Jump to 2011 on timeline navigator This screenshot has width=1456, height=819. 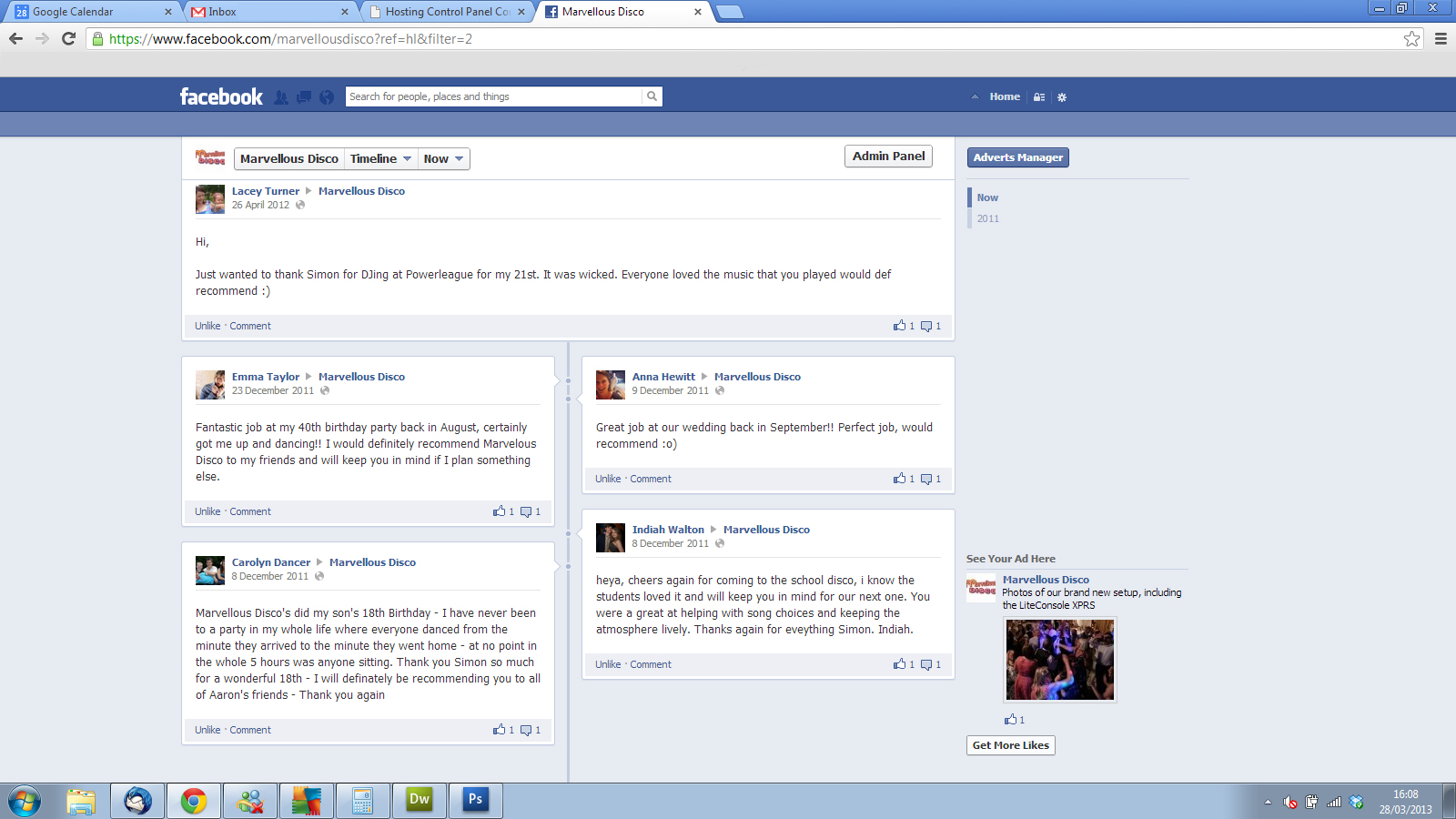tap(988, 218)
